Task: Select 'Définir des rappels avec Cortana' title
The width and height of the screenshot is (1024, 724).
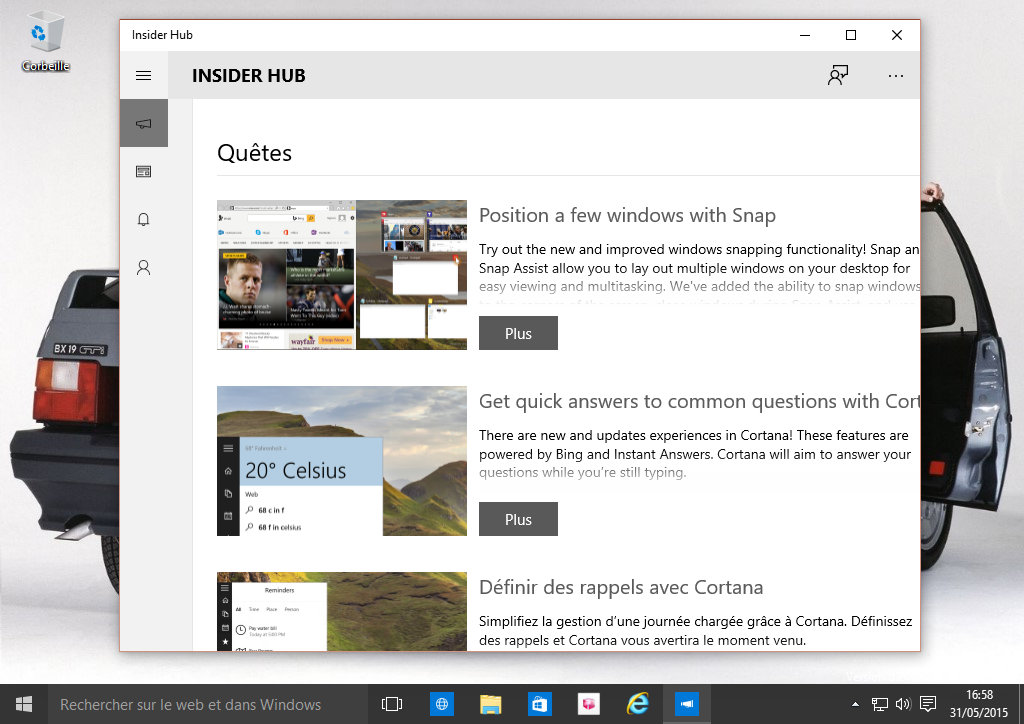Action: click(x=621, y=588)
